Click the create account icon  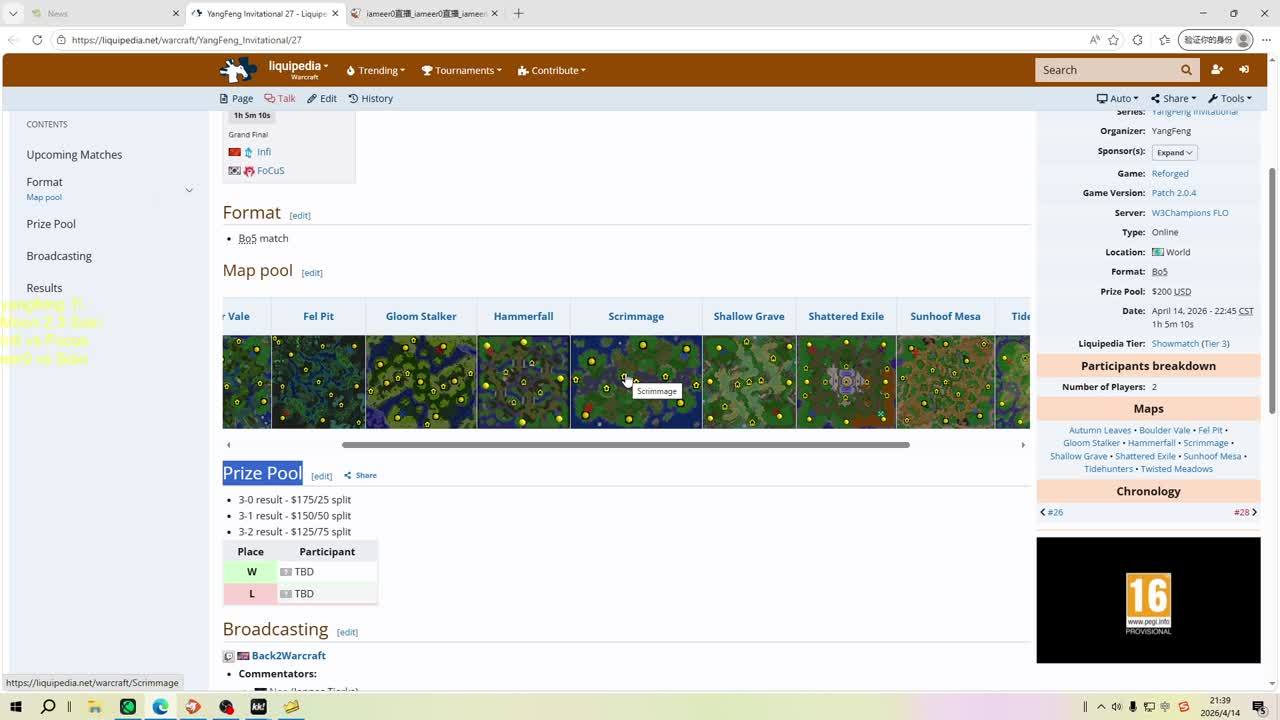pos(1217,70)
